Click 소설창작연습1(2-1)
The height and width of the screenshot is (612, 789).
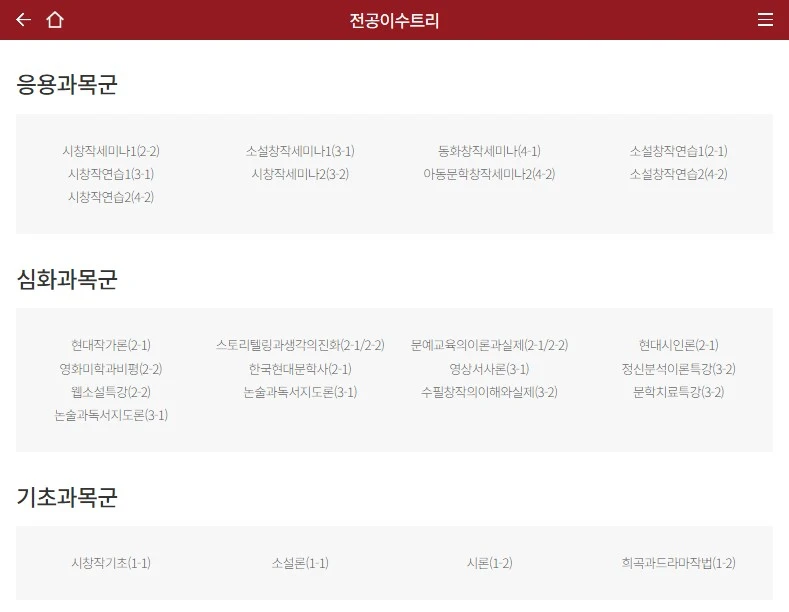tap(678, 151)
